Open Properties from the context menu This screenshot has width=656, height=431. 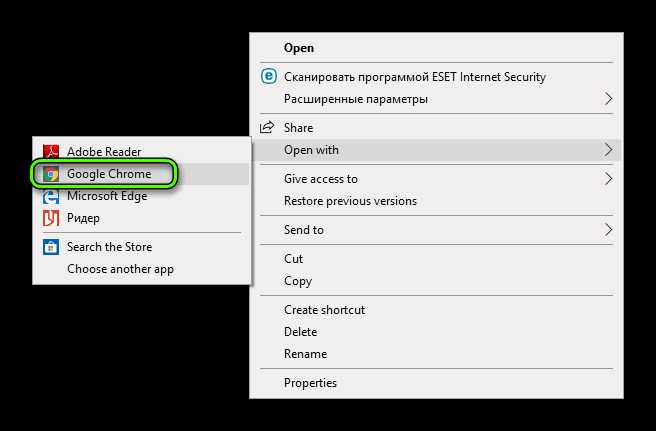pyautogui.click(x=310, y=383)
